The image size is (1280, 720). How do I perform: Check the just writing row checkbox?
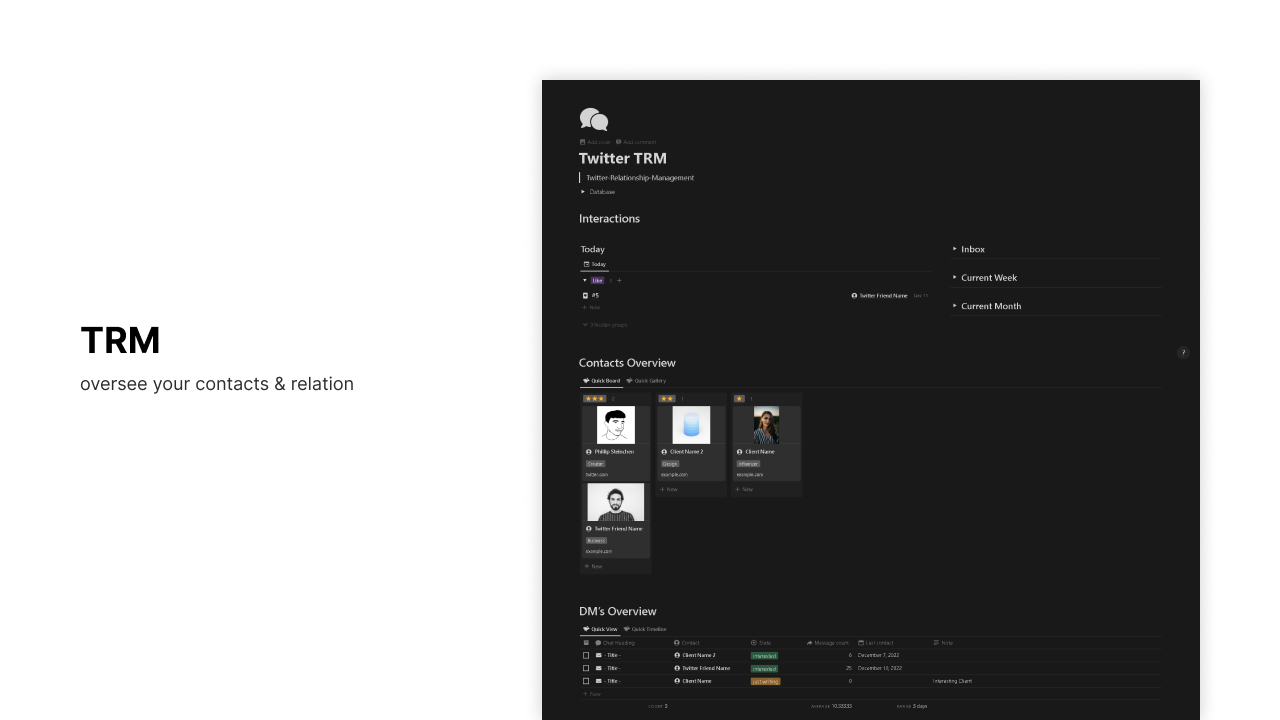coord(586,681)
